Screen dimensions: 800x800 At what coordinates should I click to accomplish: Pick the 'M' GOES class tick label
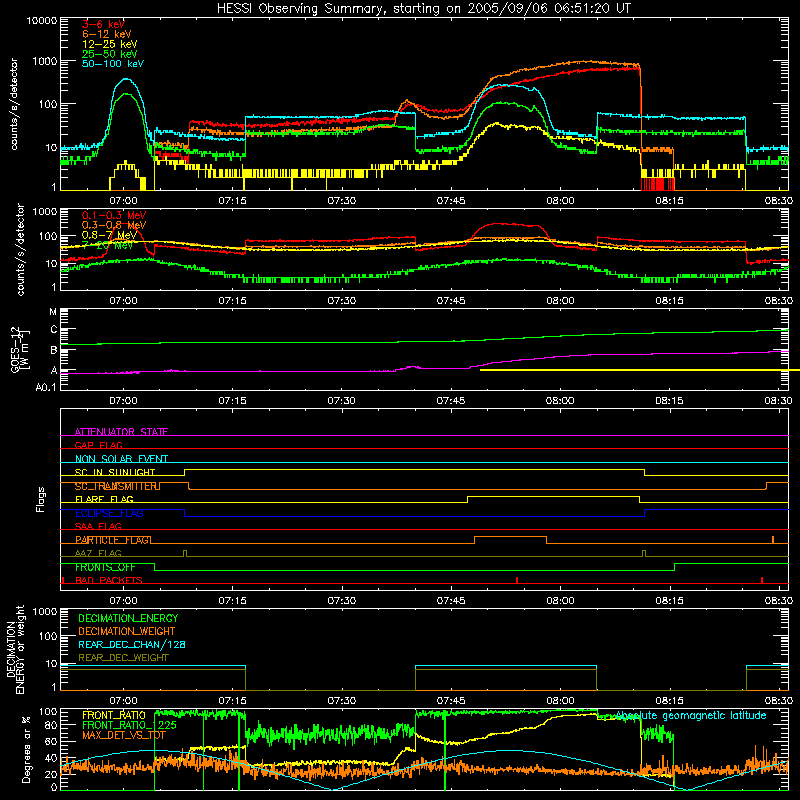point(53,312)
